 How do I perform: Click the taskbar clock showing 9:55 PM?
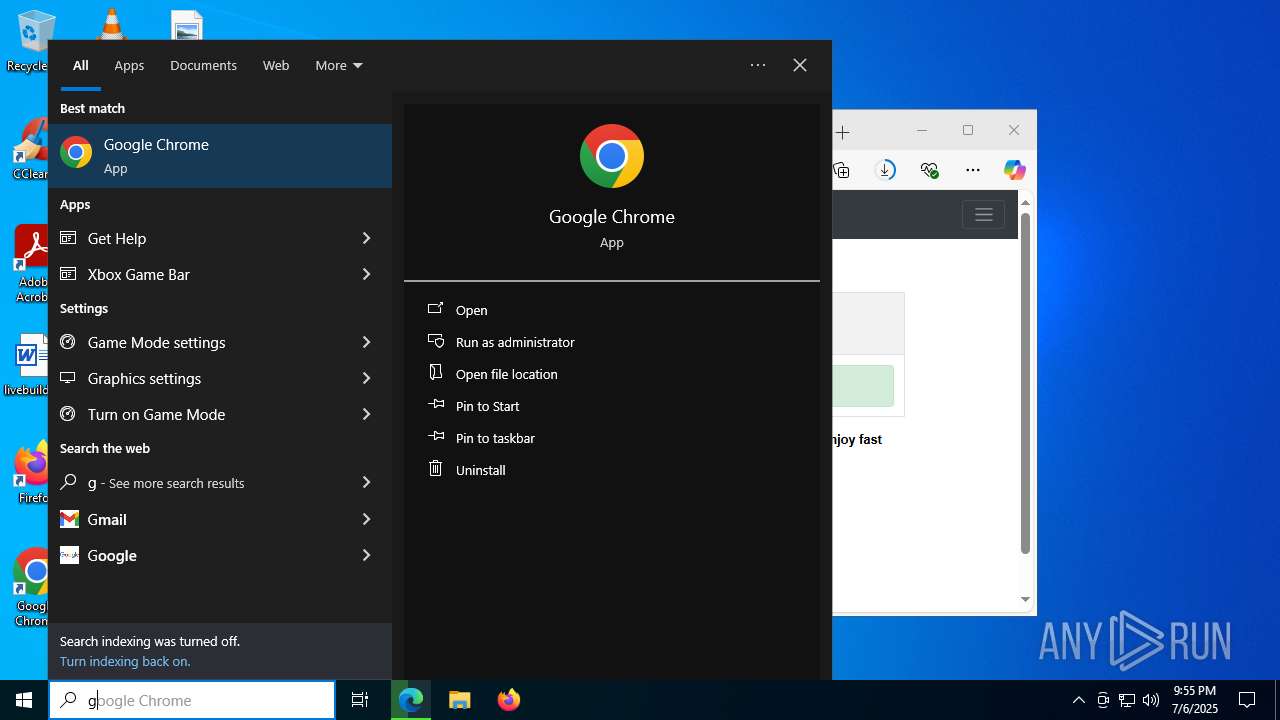pos(1194,700)
